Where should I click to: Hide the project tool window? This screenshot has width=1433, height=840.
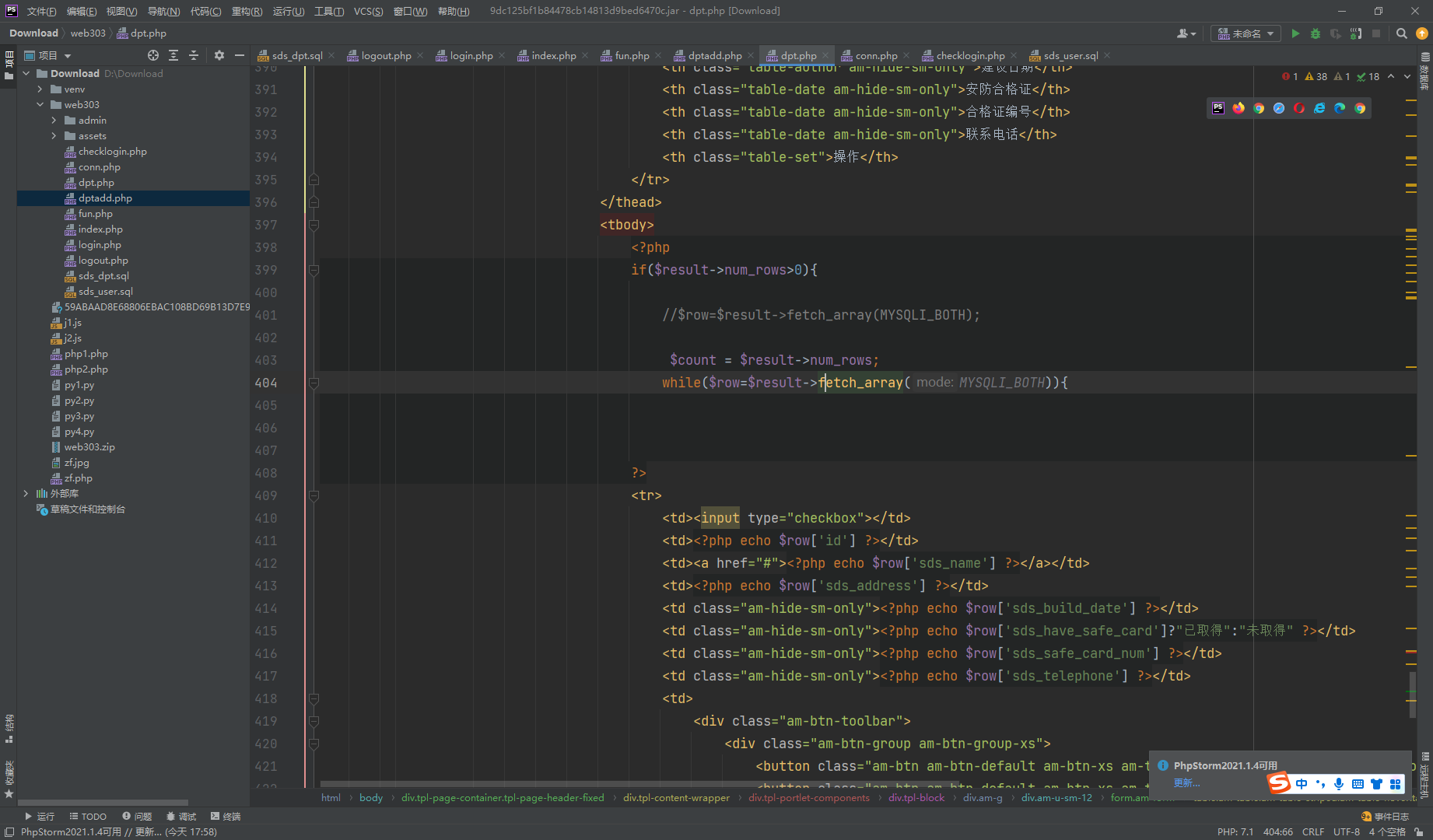pyautogui.click(x=240, y=55)
